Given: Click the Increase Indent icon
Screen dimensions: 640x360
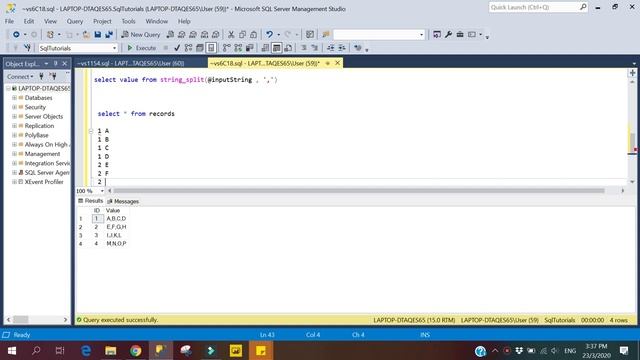Looking at the screenshot, I should [342, 48].
